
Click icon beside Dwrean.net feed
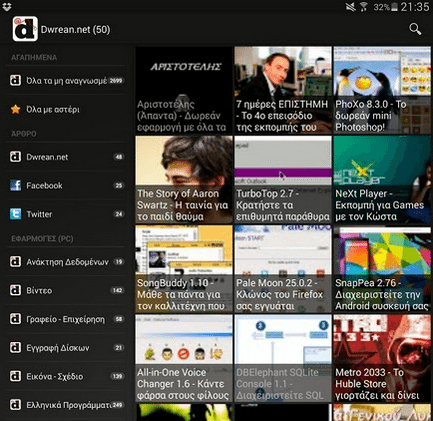tap(15, 157)
